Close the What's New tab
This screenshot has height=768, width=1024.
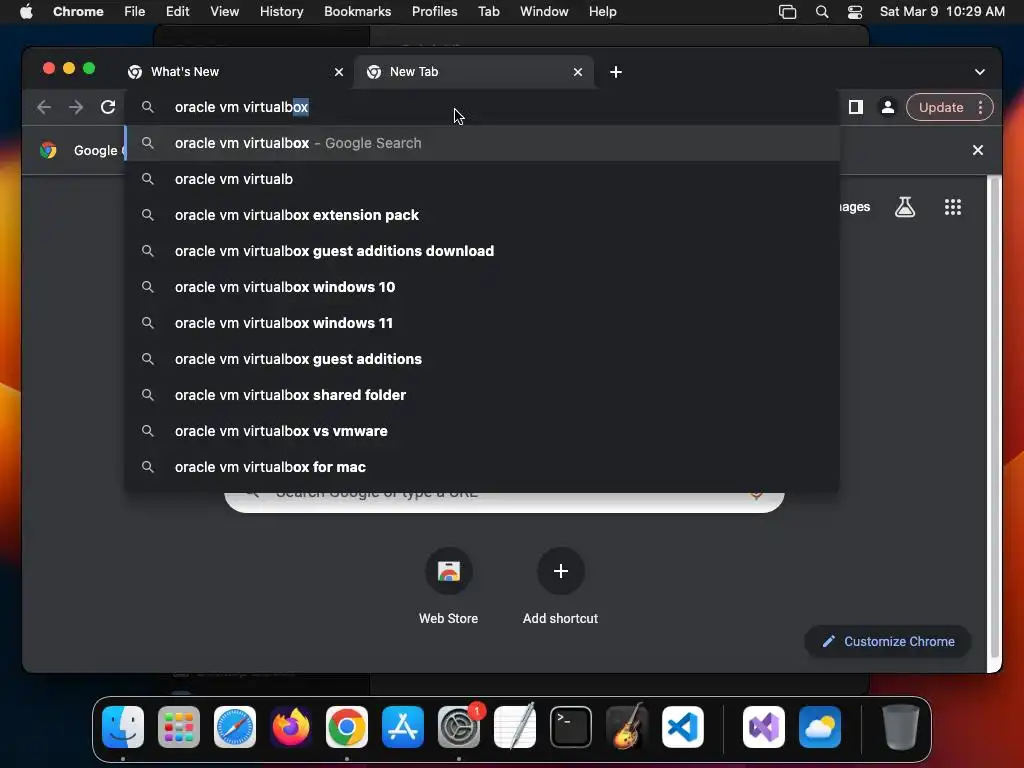pyautogui.click(x=339, y=72)
